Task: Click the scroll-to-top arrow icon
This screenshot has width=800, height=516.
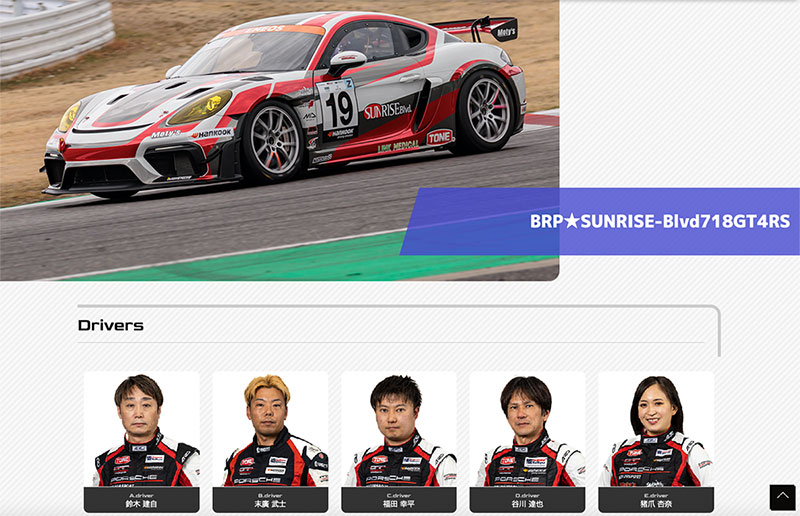Action: (x=782, y=497)
